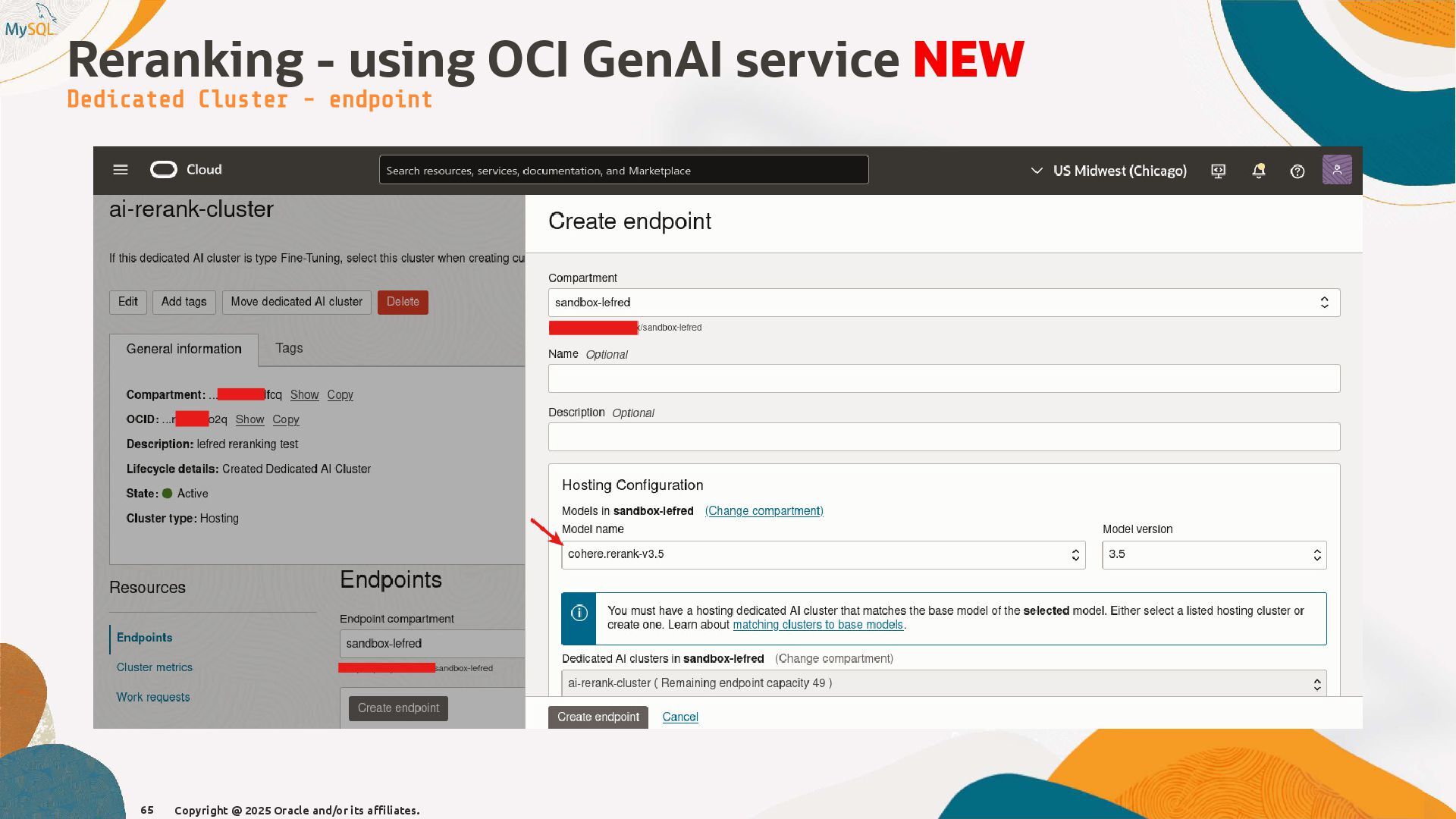Open the Model name cohere.rerank-v3.5 dropdown

click(x=823, y=555)
